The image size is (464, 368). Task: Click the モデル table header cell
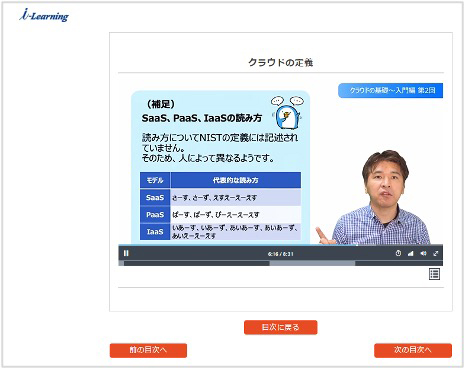pos(155,180)
